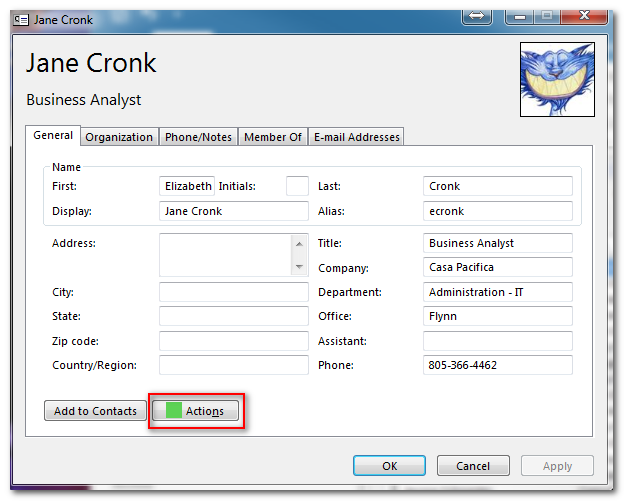The width and height of the screenshot is (624, 501).
Task: Click the Title field with Business Analyst
Action: point(497,243)
